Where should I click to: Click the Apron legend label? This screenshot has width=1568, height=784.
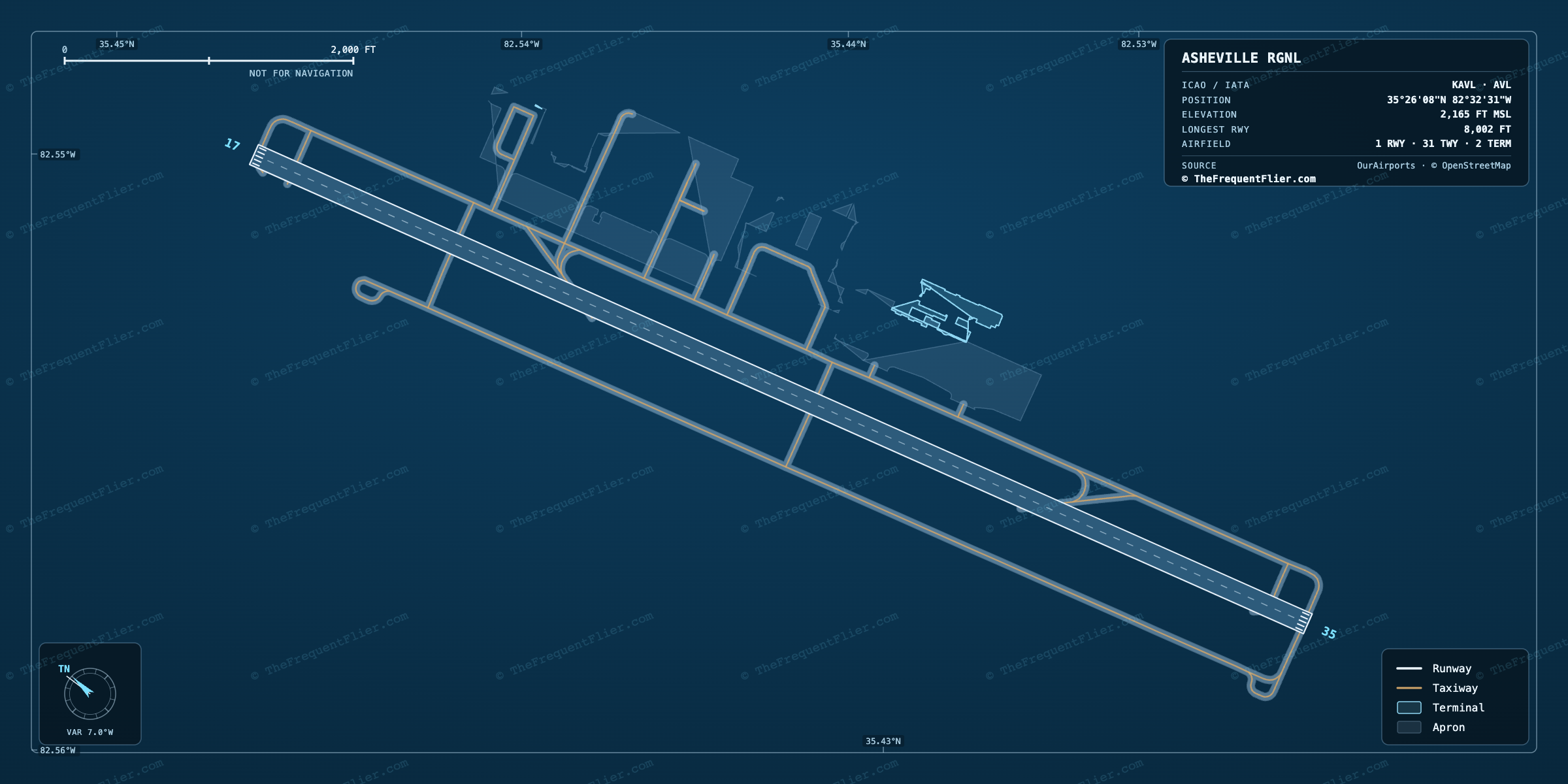pyautogui.click(x=1448, y=727)
